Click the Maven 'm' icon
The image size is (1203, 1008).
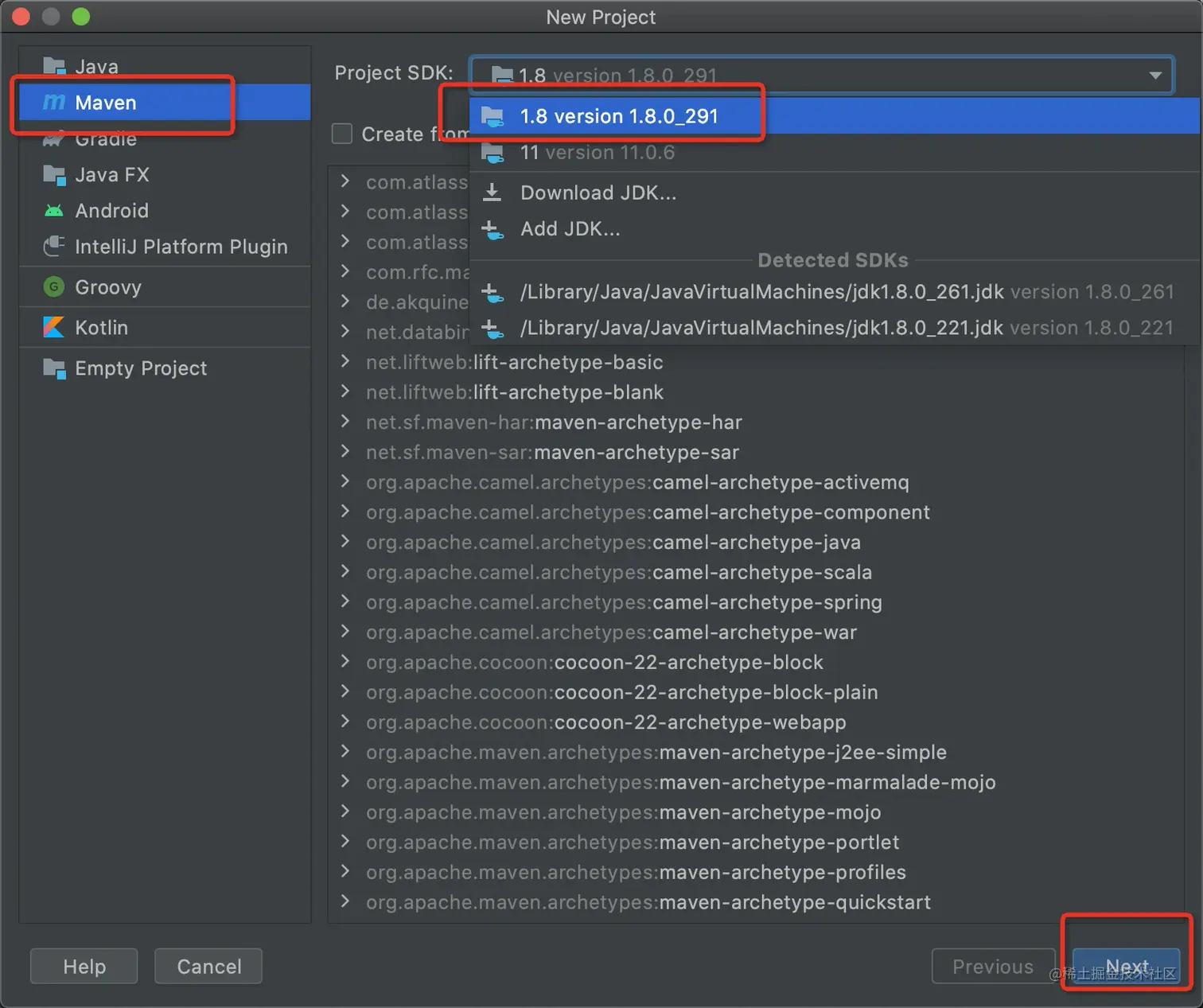(54, 102)
